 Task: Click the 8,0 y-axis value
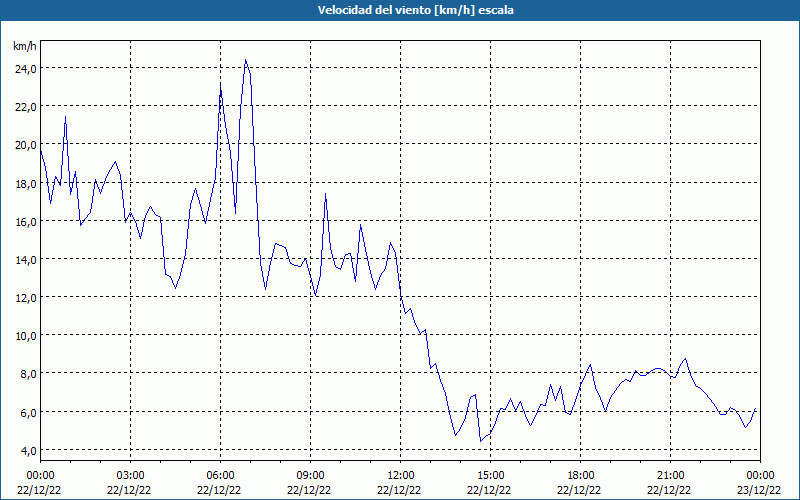pos(28,373)
